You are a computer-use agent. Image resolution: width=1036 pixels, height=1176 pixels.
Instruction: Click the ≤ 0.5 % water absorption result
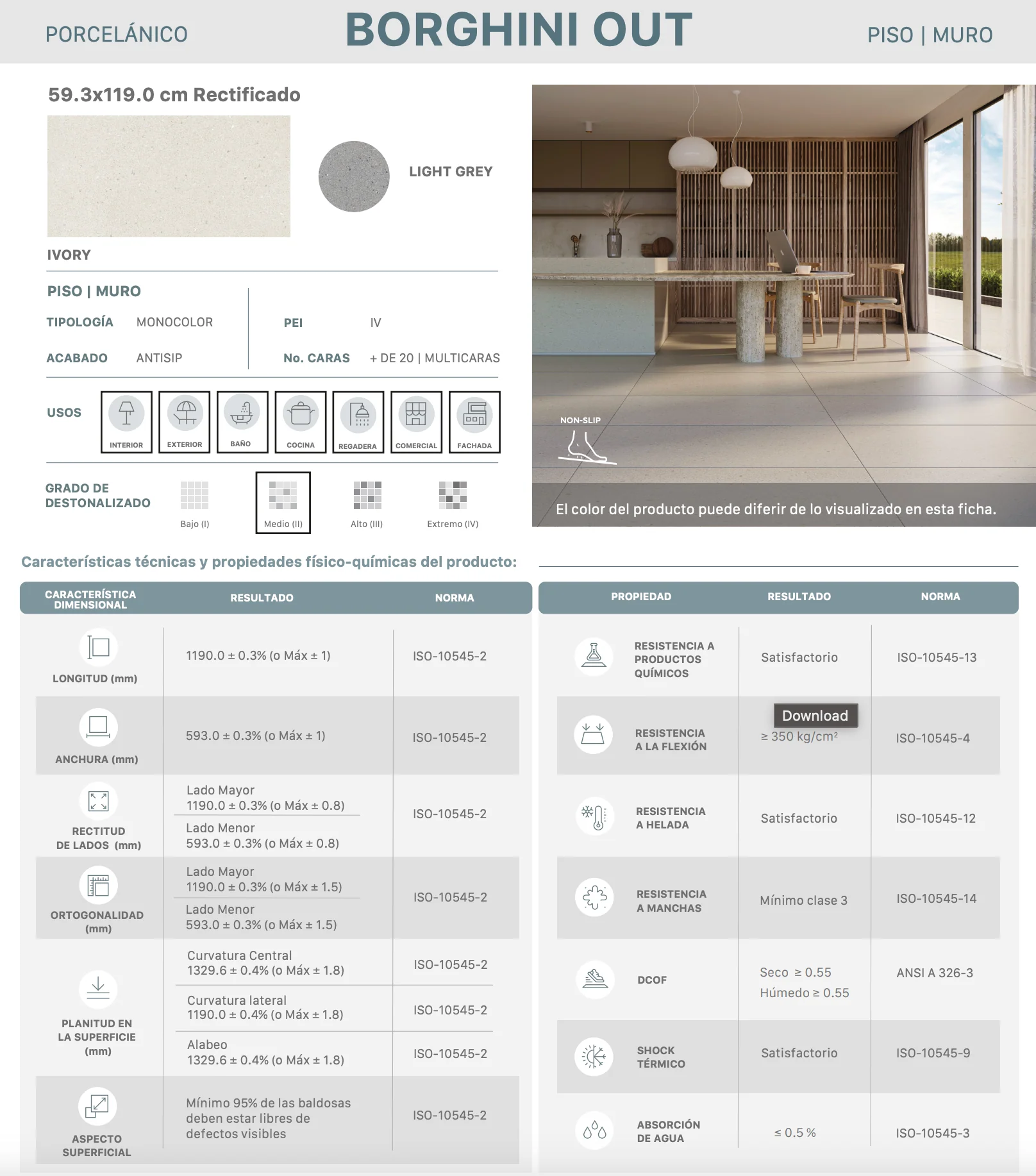[x=795, y=1133]
